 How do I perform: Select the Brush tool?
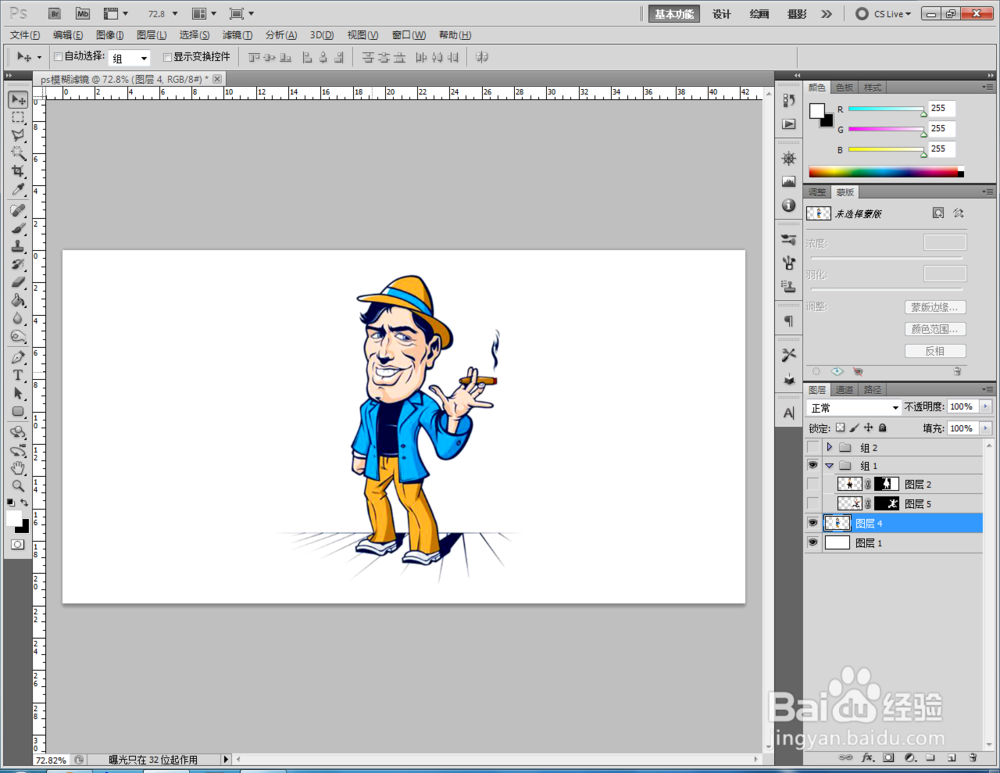(18, 228)
